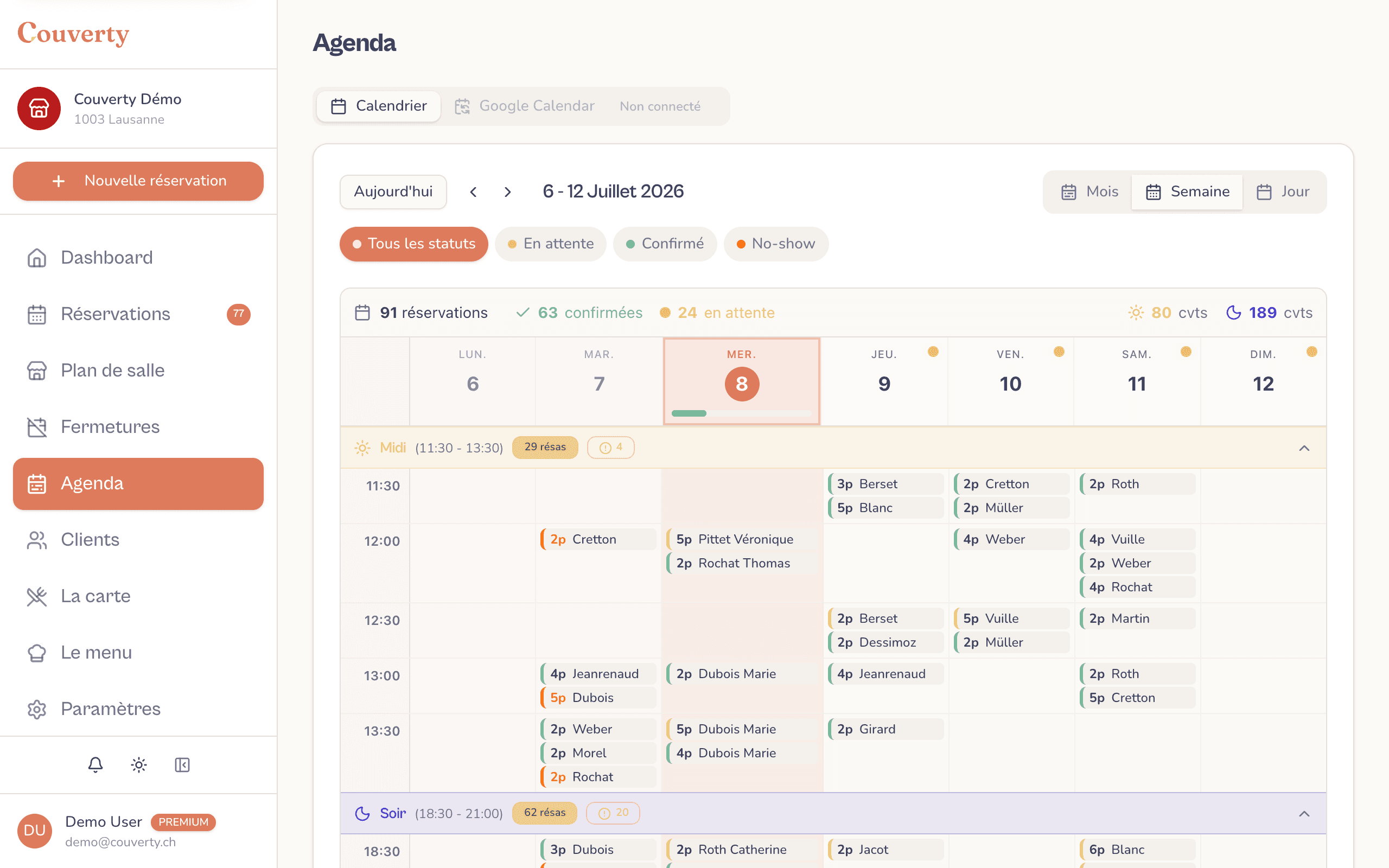Viewport: 1389px width, 868px height.
Task: Select Wednesday 8 highlighted day
Action: coord(742,381)
